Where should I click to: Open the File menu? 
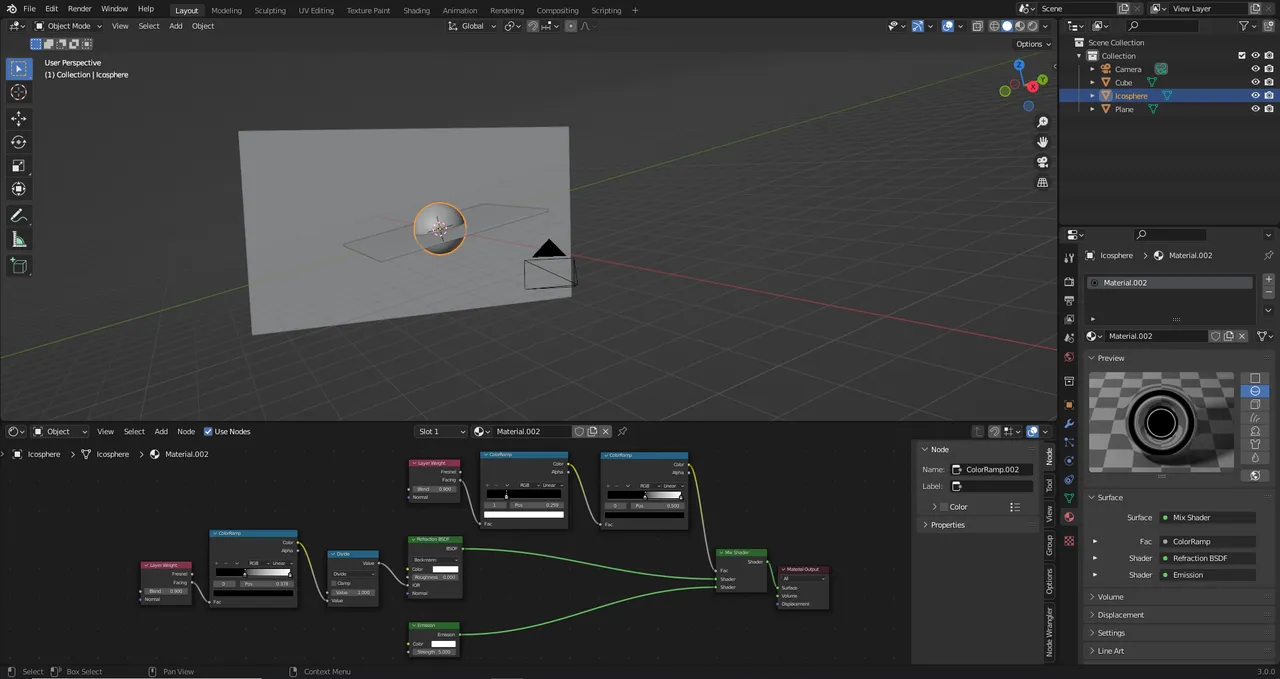(29, 9)
